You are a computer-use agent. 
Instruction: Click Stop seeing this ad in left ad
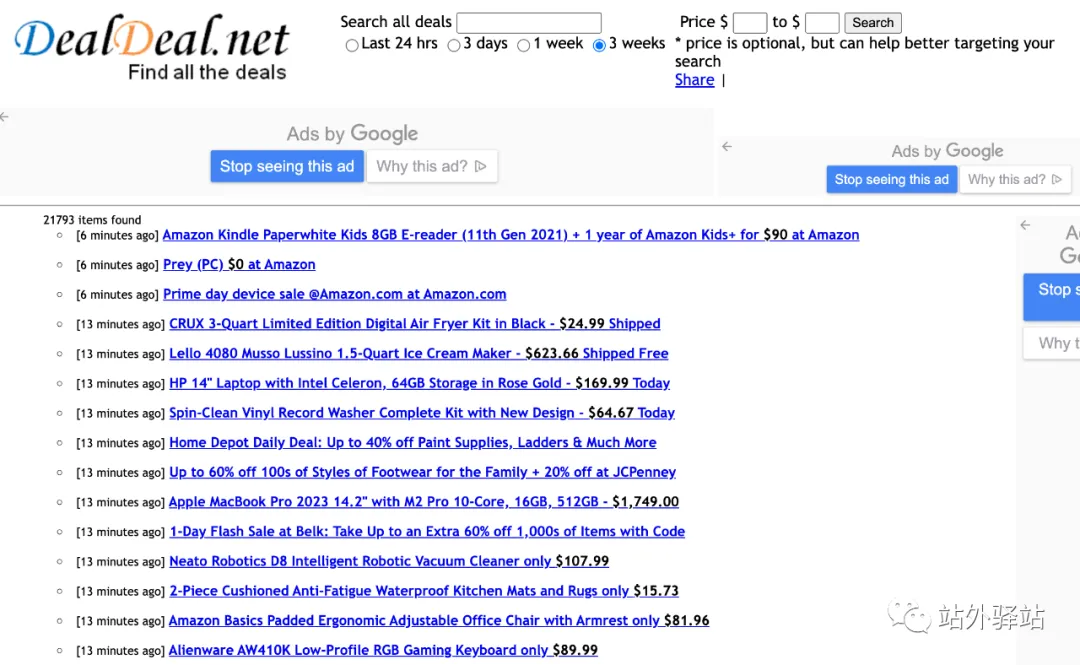tap(287, 166)
